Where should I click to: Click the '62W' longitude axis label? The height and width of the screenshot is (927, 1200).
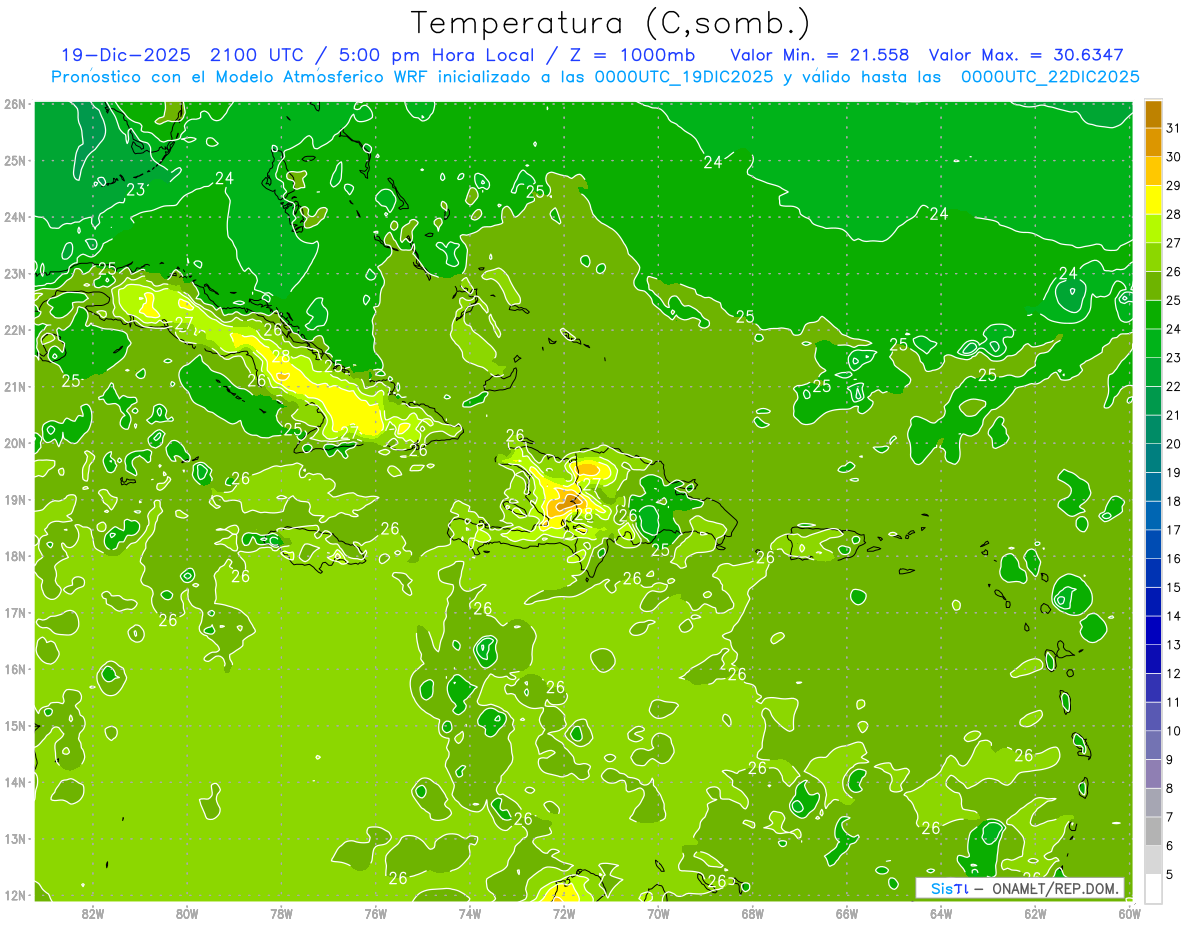1035,913
